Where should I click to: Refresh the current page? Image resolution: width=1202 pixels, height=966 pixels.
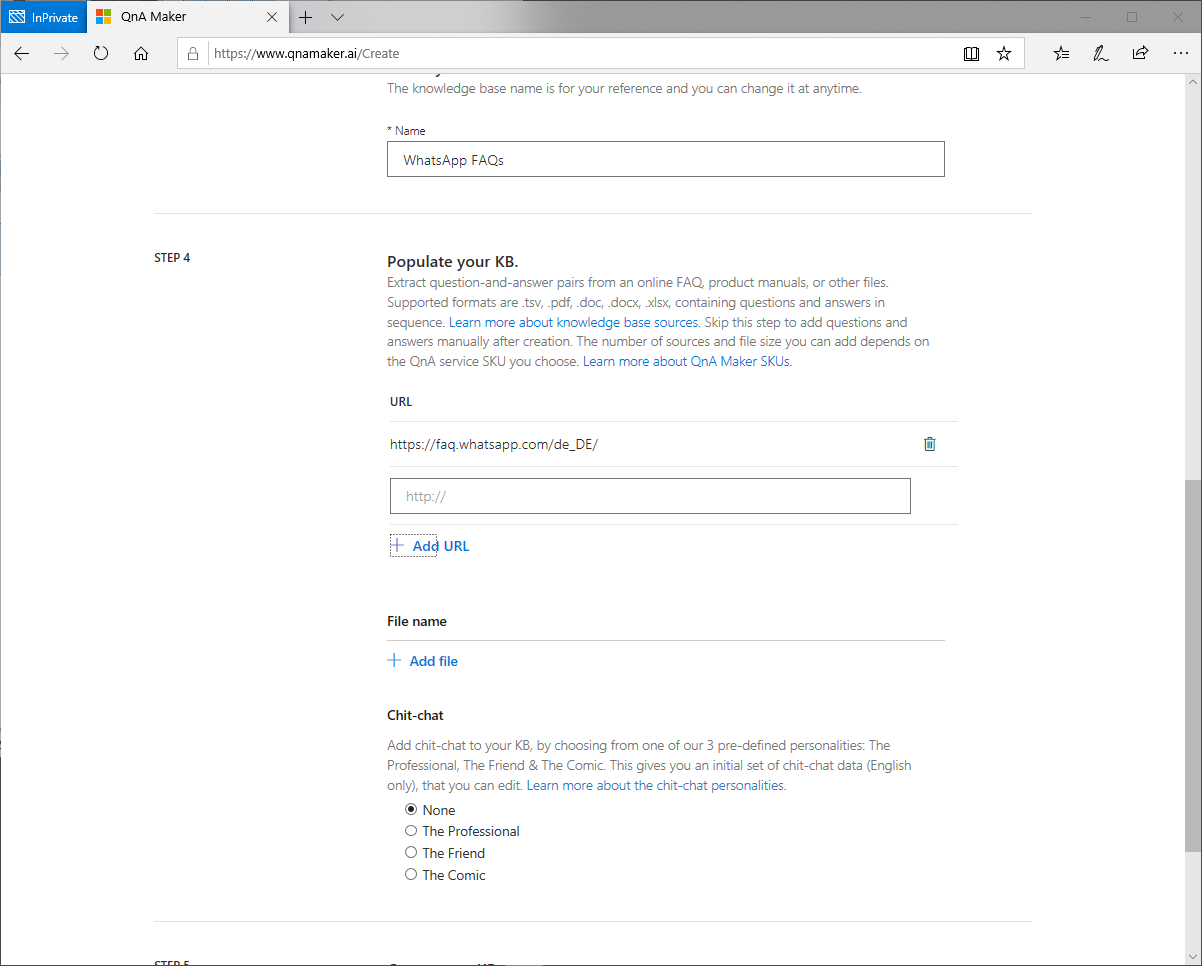101,54
